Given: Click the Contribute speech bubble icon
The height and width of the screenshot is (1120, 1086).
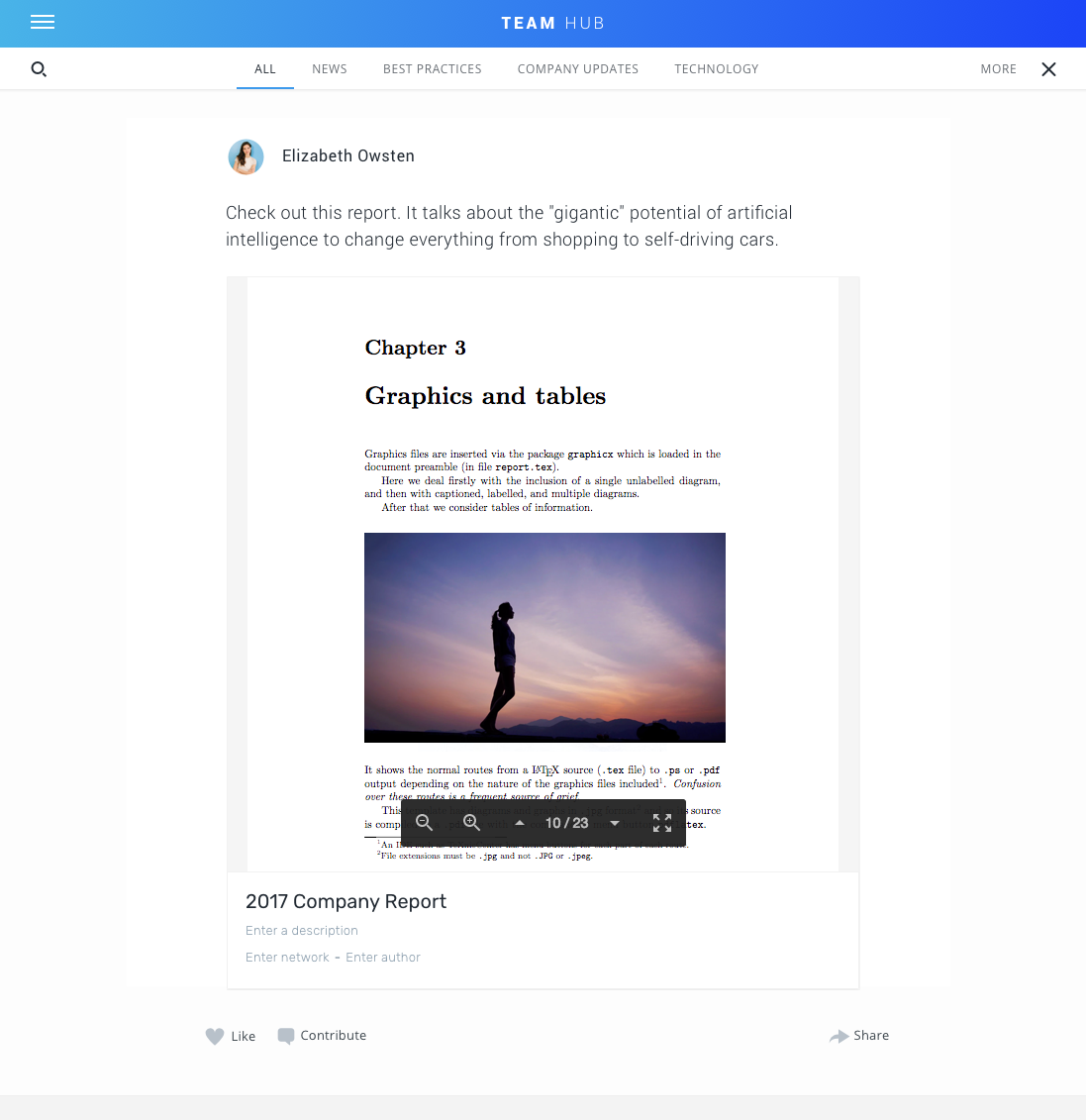Looking at the screenshot, I should pyautogui.click(x=286, y=1035).
